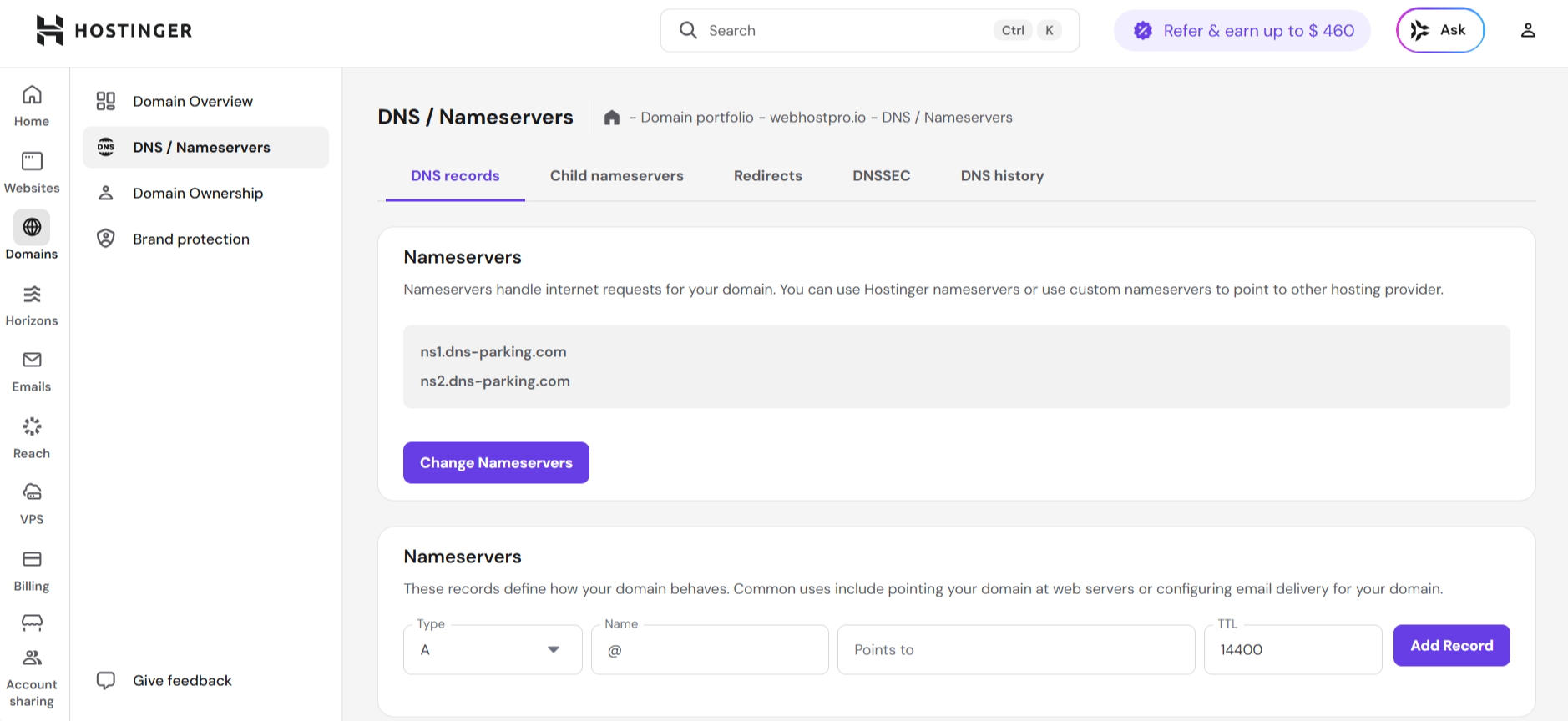Viewport: 1568px width, 721px height.
Task: Click the Ask button
Action: pyautogui.click(x=1440, y=30)
